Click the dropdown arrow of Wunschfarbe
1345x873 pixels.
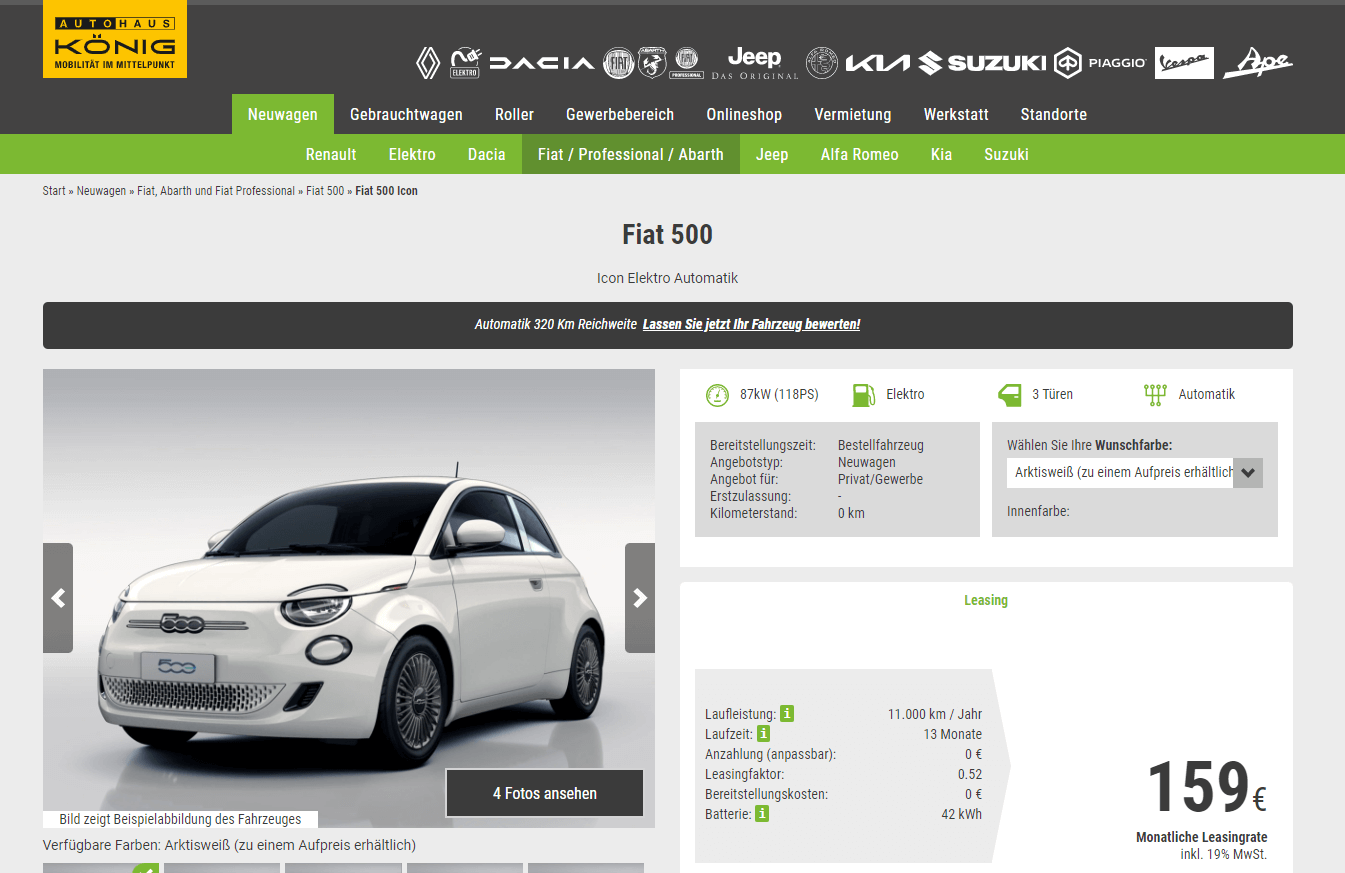pos(1248,473)
